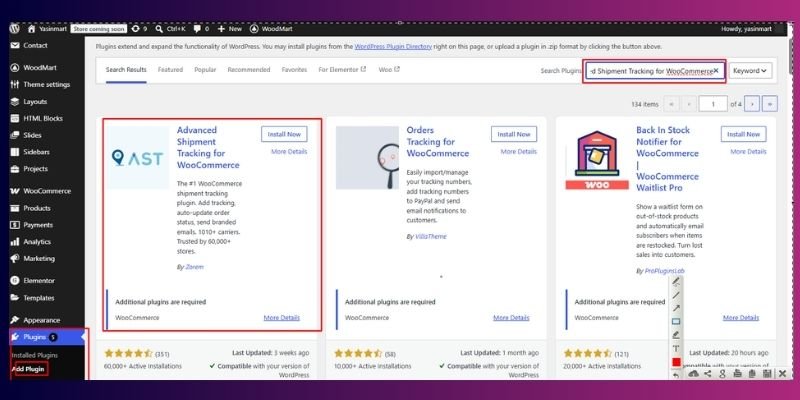Share screenshot via share icon
The image size is (800, 400).
[x=708, y=374]
